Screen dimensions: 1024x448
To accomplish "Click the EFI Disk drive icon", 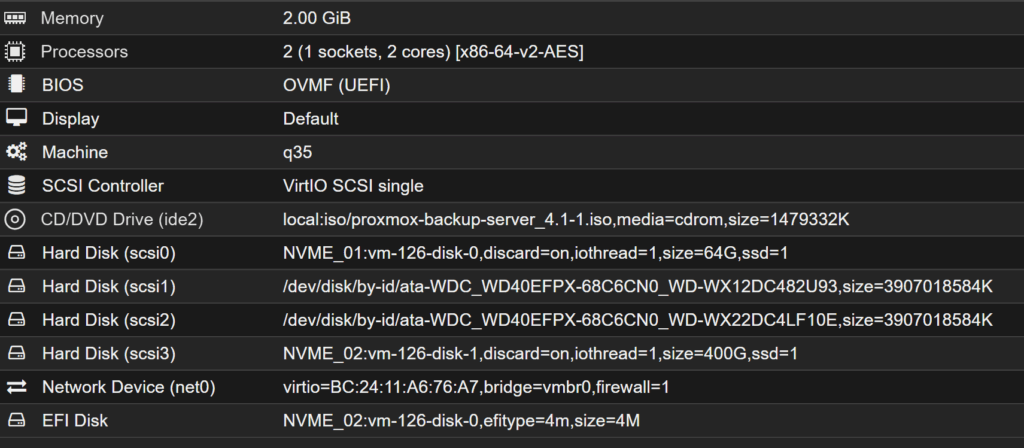I will point(15,421).
